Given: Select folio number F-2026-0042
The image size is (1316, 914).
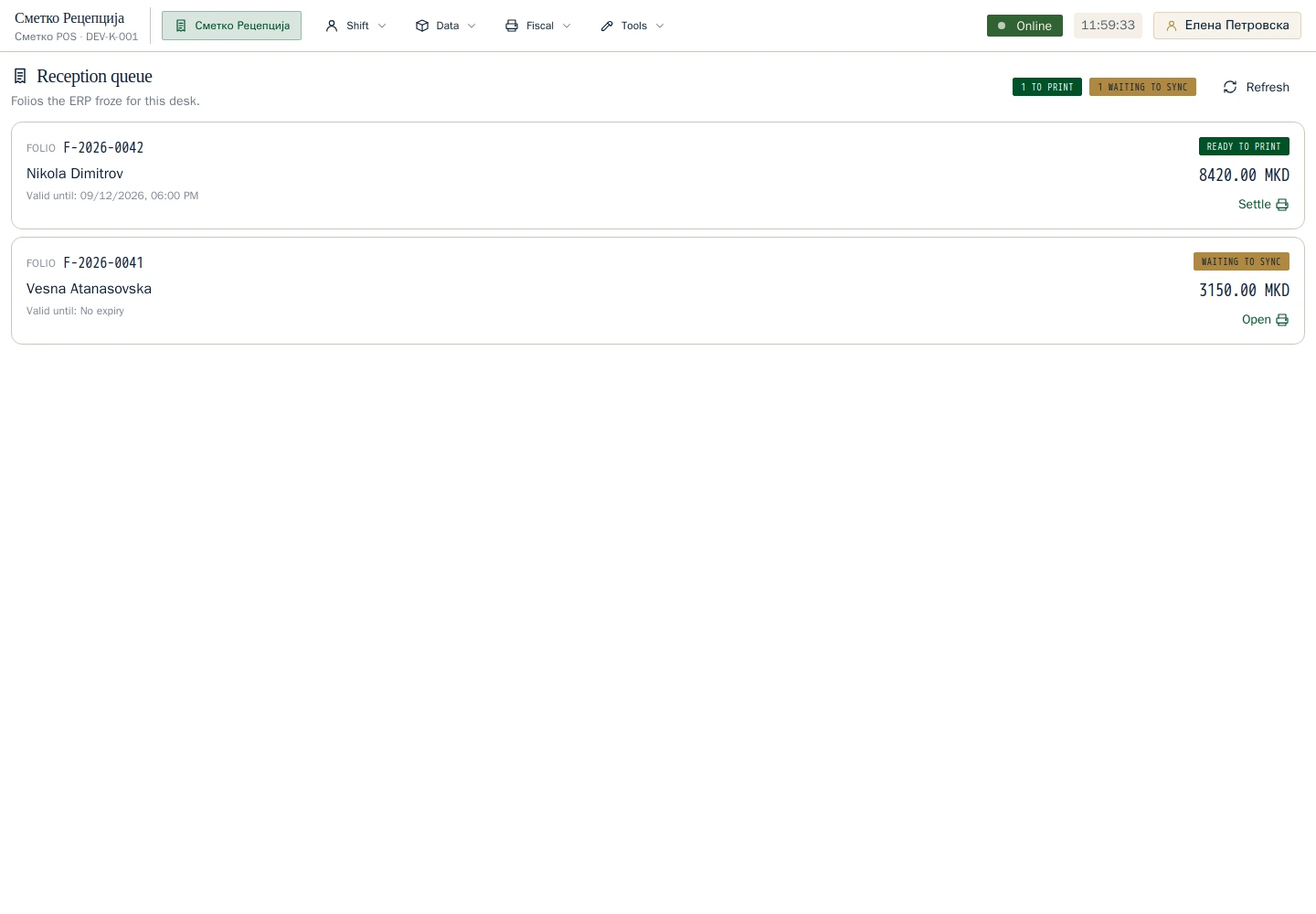Looking at the screenshot, I should point(103,147).
